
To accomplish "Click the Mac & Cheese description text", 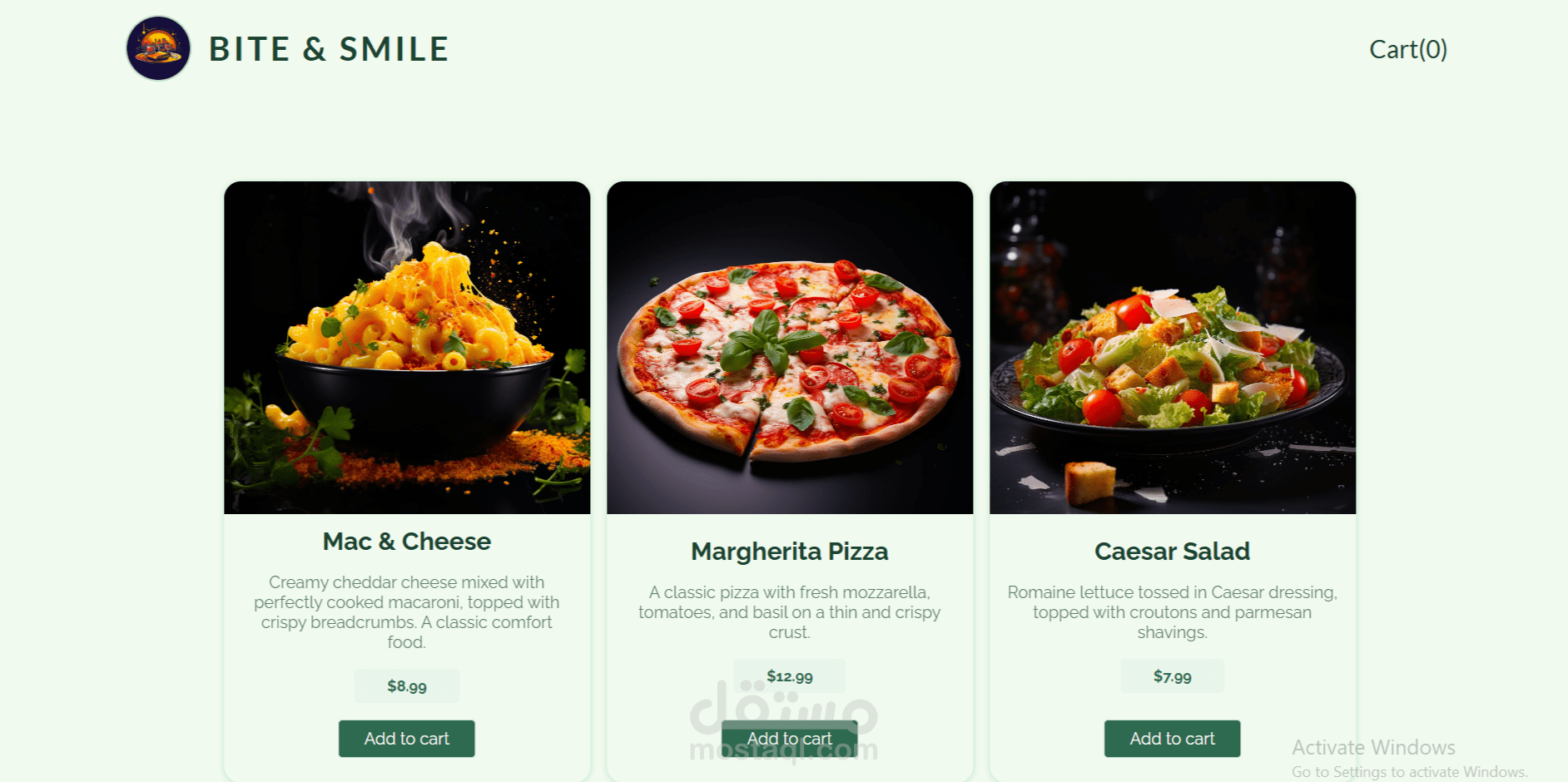I will (407, 612).
